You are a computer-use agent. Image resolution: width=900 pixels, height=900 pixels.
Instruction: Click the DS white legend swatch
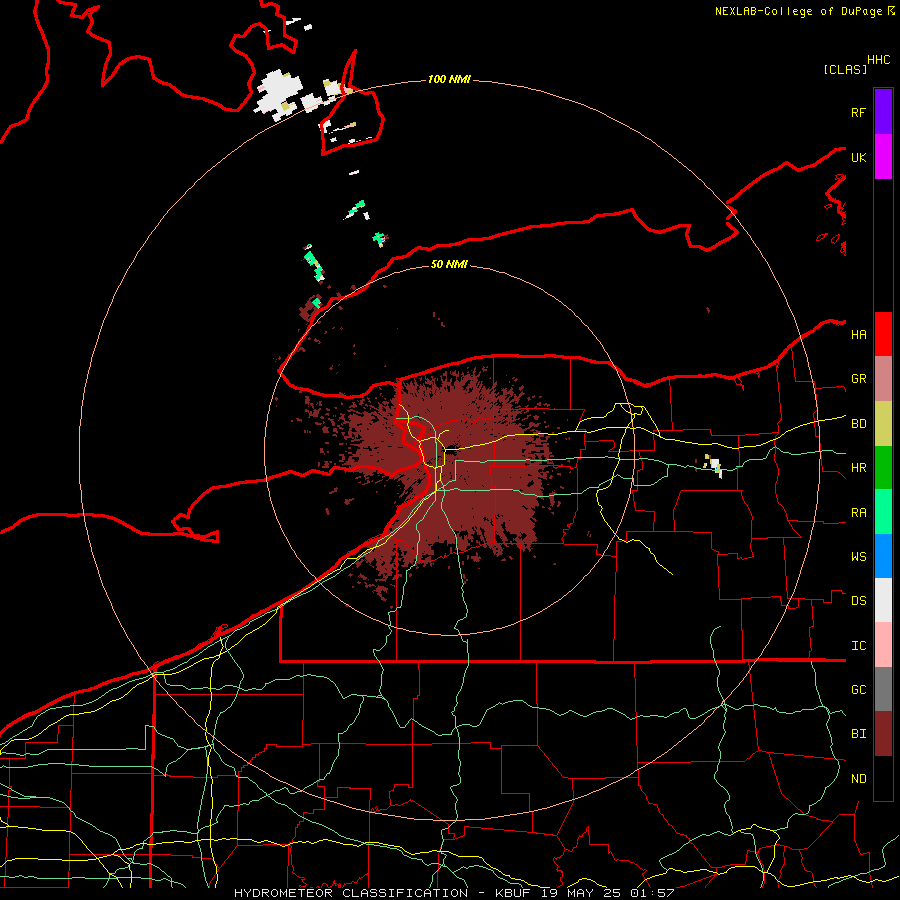[883, 600]
